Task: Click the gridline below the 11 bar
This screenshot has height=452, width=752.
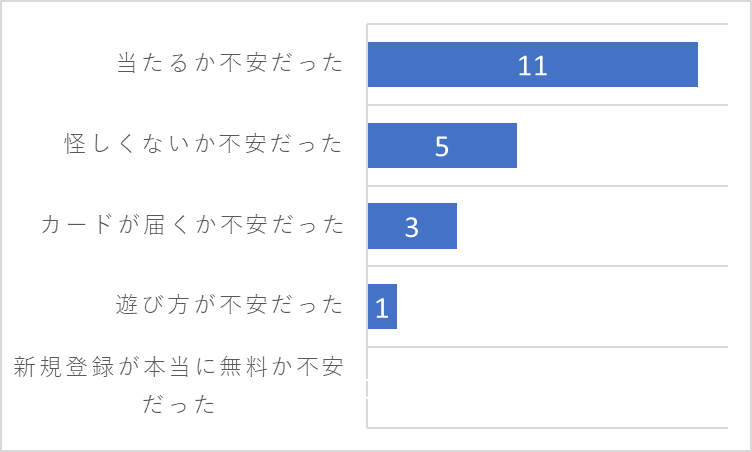Action: pos(548,105)
